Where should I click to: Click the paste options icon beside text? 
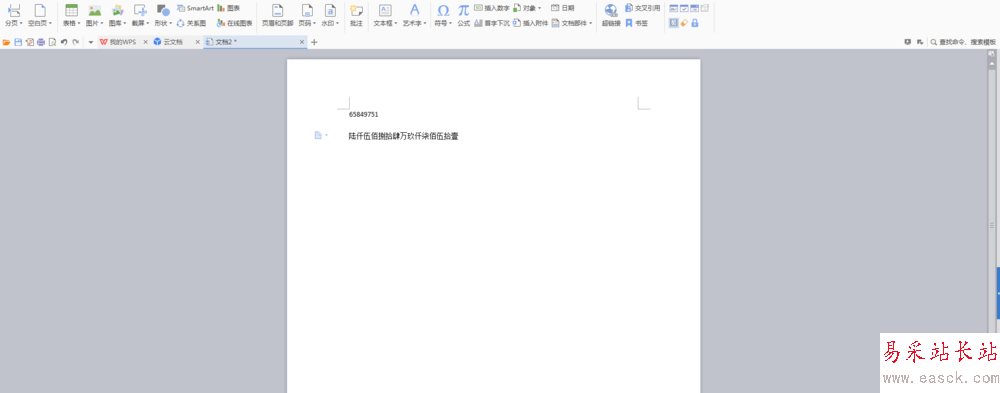coord(320,135)
